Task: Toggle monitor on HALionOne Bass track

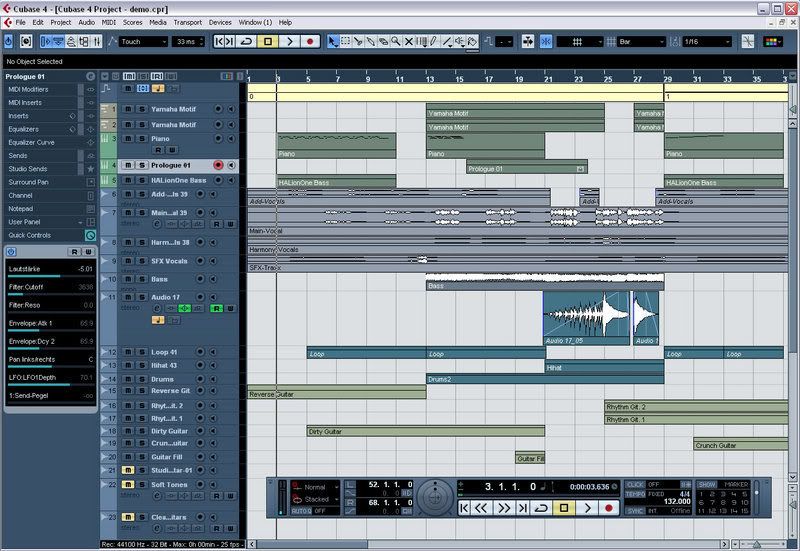Action: 232,180
